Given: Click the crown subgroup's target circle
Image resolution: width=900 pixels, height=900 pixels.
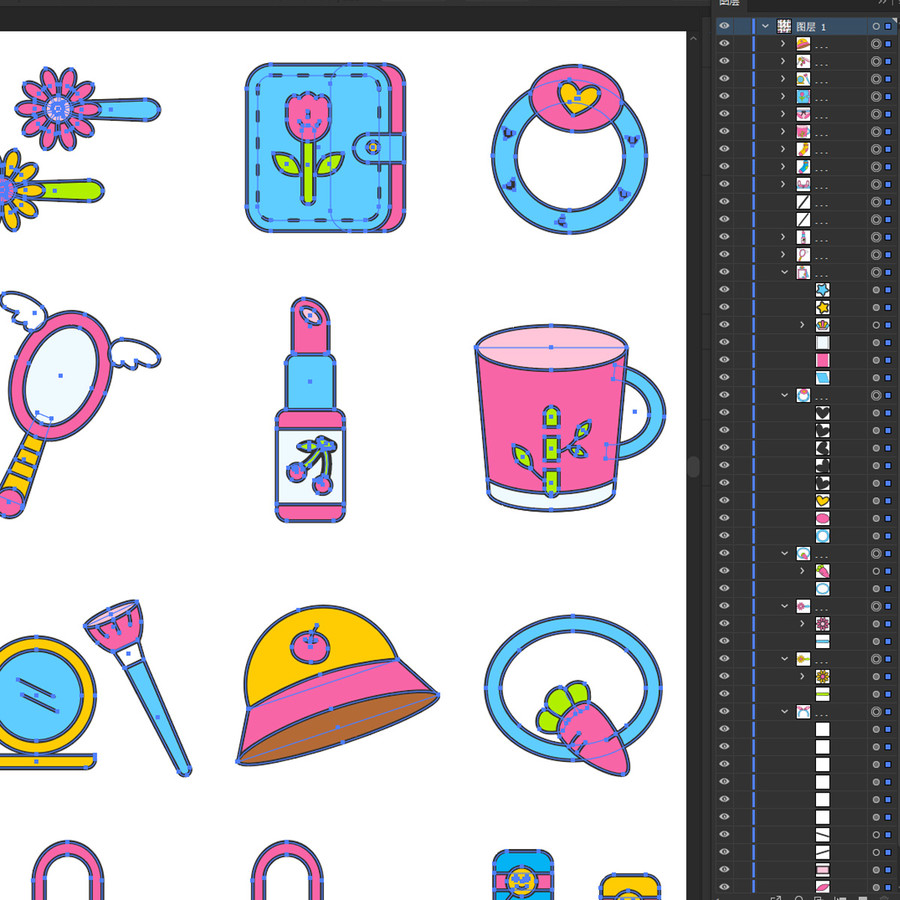Looking at the screenshot, I should [876, 325].
